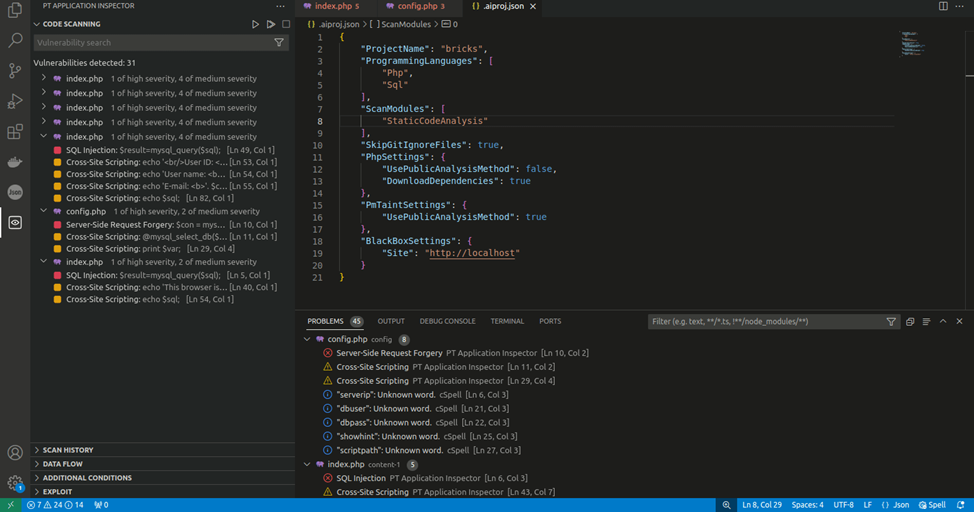974x512 pixels.
Task: Stop the running scan with square icon
Action: pos(286,24)
